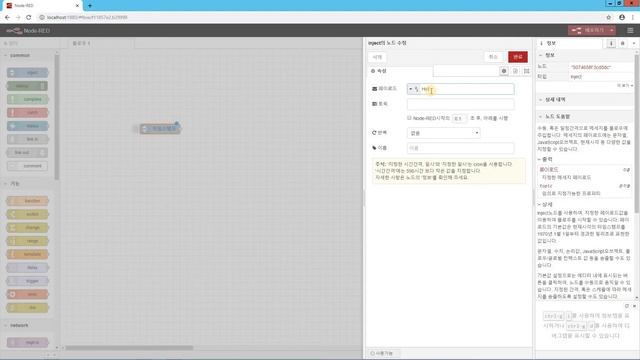Select the link in node in the palette

point(27,139)
